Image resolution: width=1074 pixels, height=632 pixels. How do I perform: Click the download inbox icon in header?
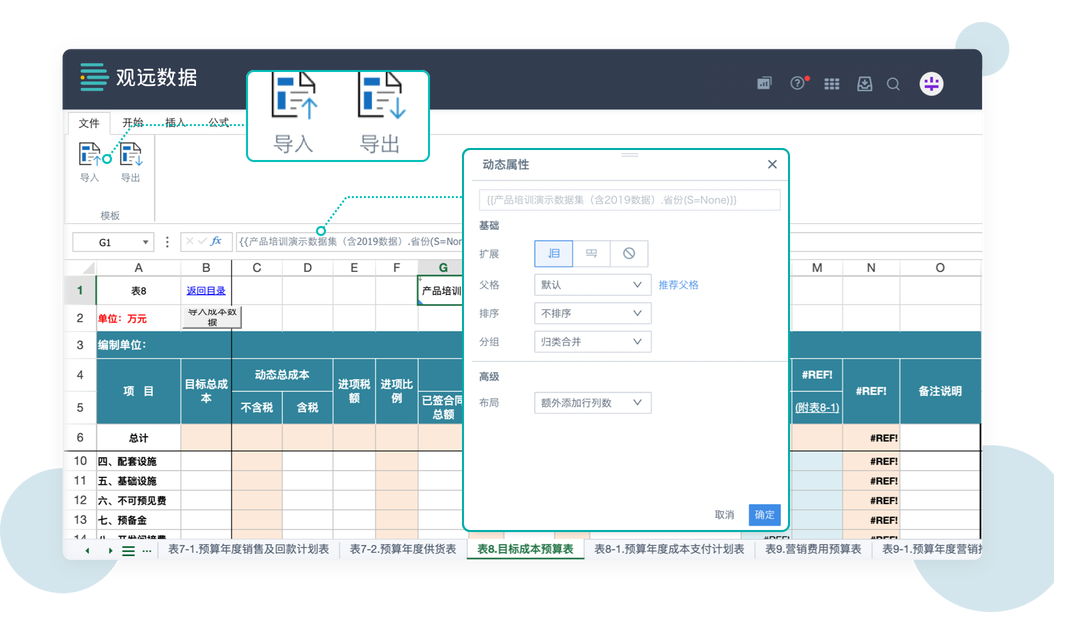[864, 84]
